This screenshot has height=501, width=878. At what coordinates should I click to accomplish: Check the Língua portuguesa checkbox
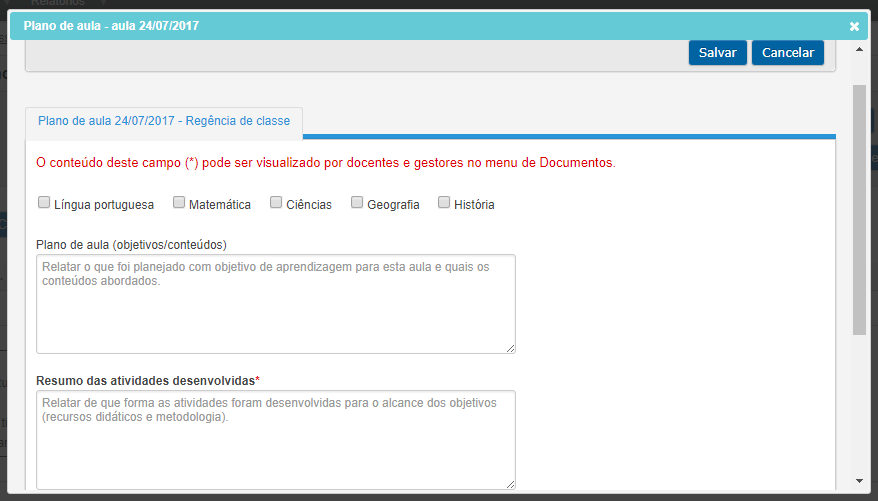pyautogui.click(x=44, y=202)
